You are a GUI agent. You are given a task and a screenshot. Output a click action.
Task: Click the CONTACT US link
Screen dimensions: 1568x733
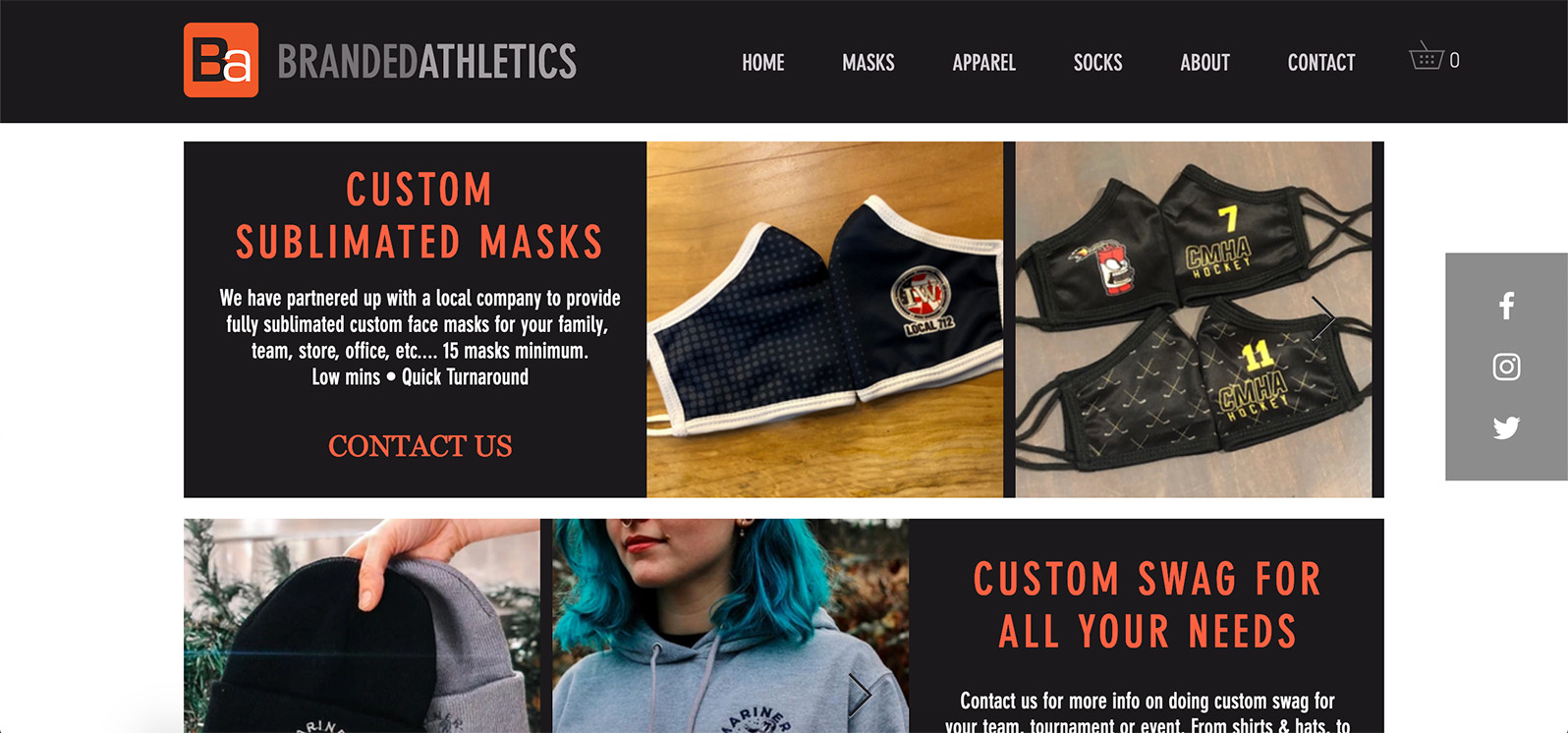coord(420,446)
